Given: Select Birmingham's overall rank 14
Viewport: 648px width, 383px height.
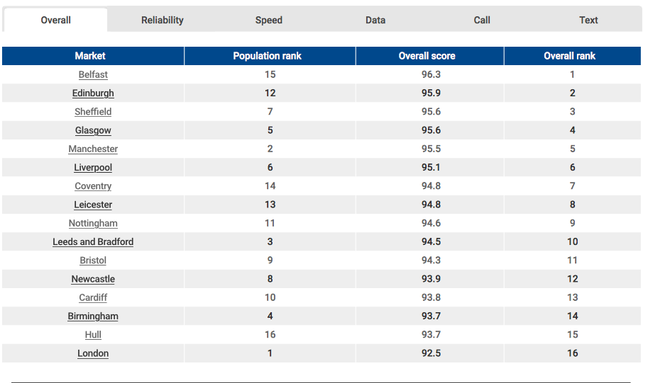Looking at the screenshot, I should click(572, 316).
